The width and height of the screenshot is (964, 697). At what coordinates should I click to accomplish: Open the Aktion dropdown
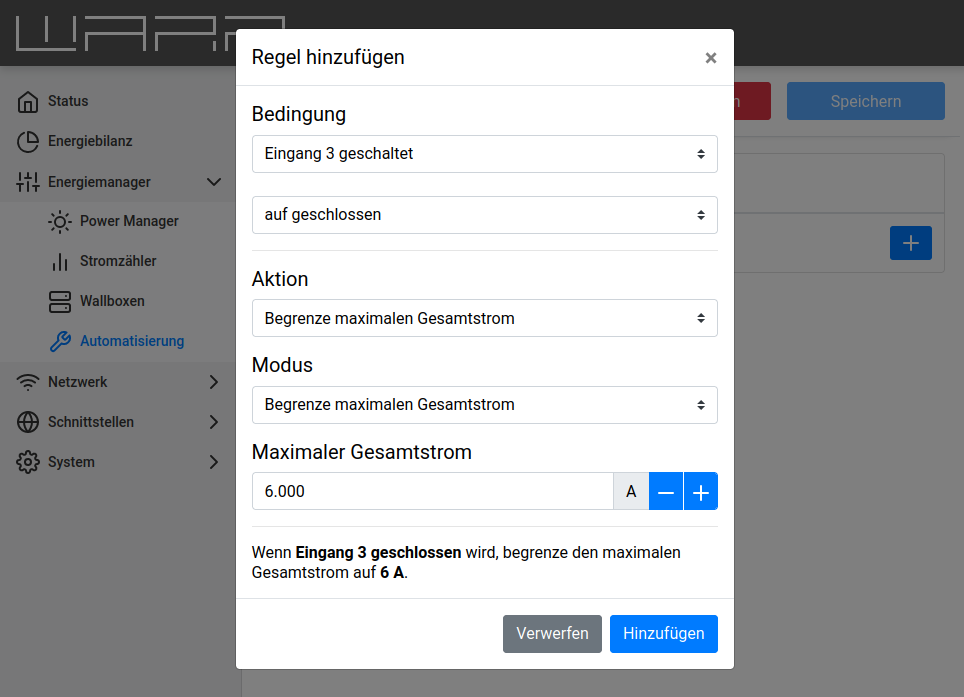coord(484,318)
